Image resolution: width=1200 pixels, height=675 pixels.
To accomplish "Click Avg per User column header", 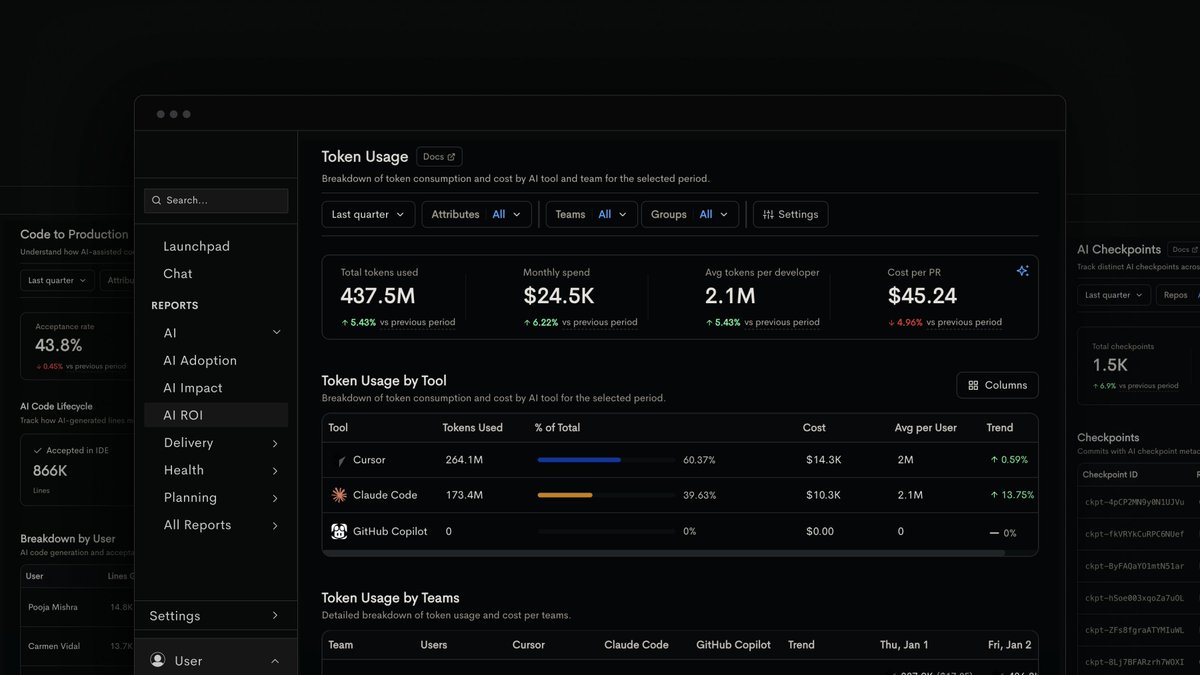I will click(x=925, y=428).
